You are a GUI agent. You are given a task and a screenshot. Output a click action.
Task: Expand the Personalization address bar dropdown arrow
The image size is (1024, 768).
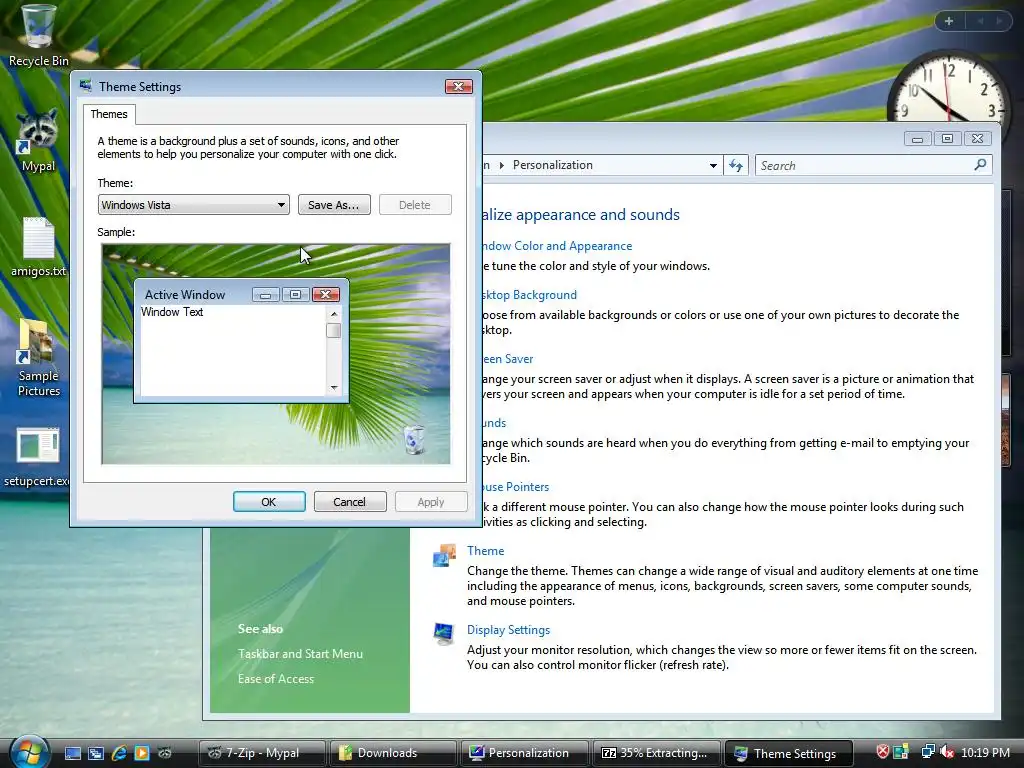[713, 165]
